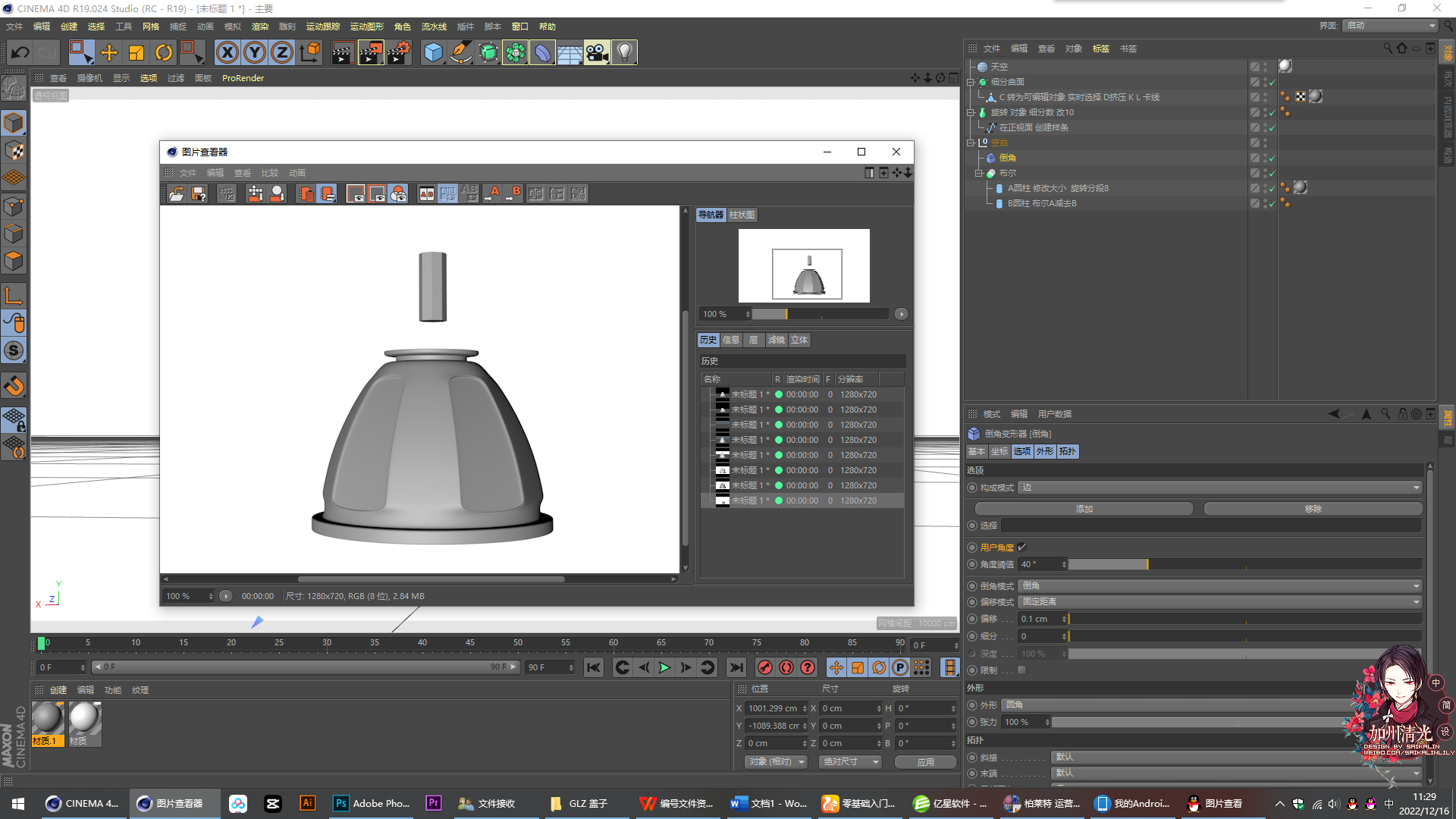Image resolution: width=1456 pixels, height=819 pixels.
Task: Click Render to Picture Viewer icon
Action: pyautogui.click(x=371, y=52)
